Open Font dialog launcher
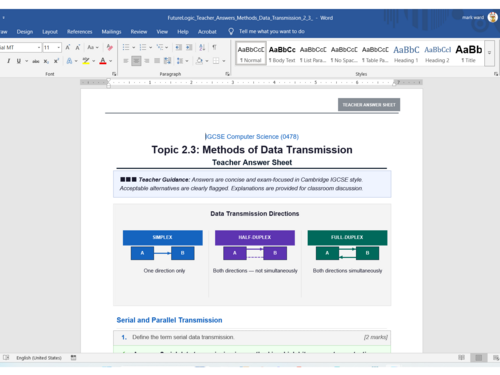This screenshot has height=375, width=500. 114,74
